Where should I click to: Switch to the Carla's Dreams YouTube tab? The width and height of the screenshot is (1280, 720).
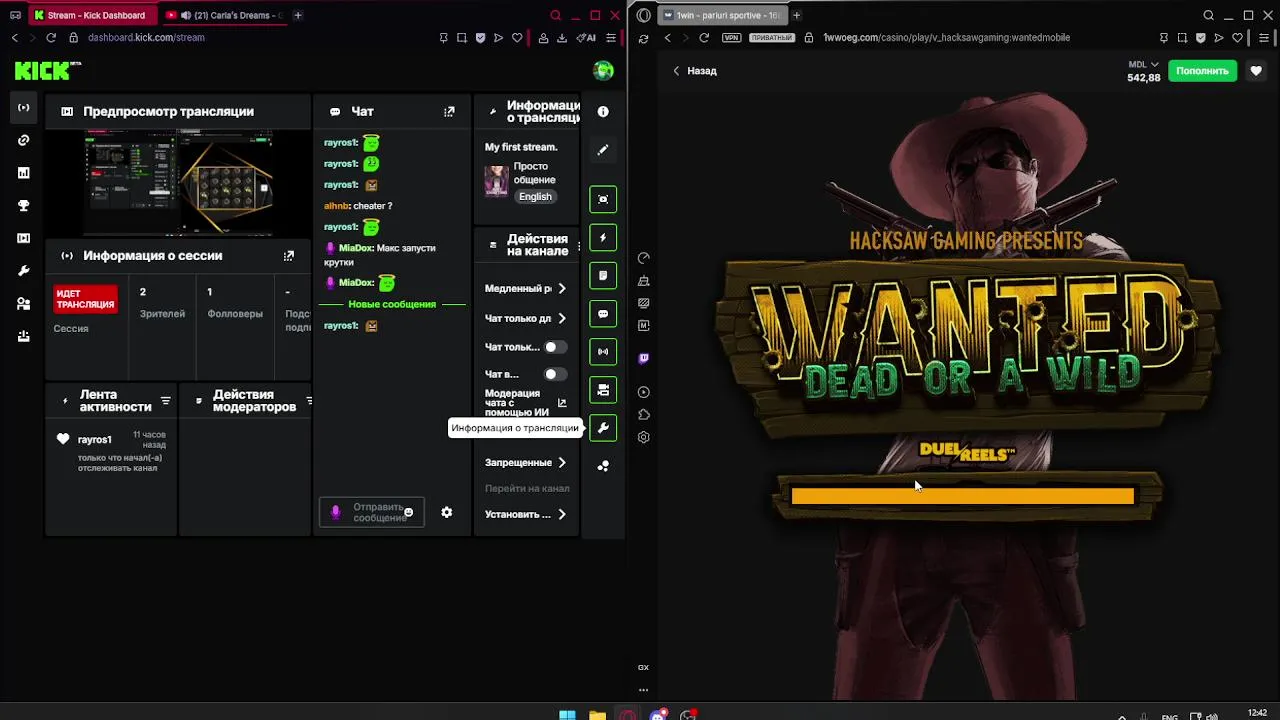[224, 15]
